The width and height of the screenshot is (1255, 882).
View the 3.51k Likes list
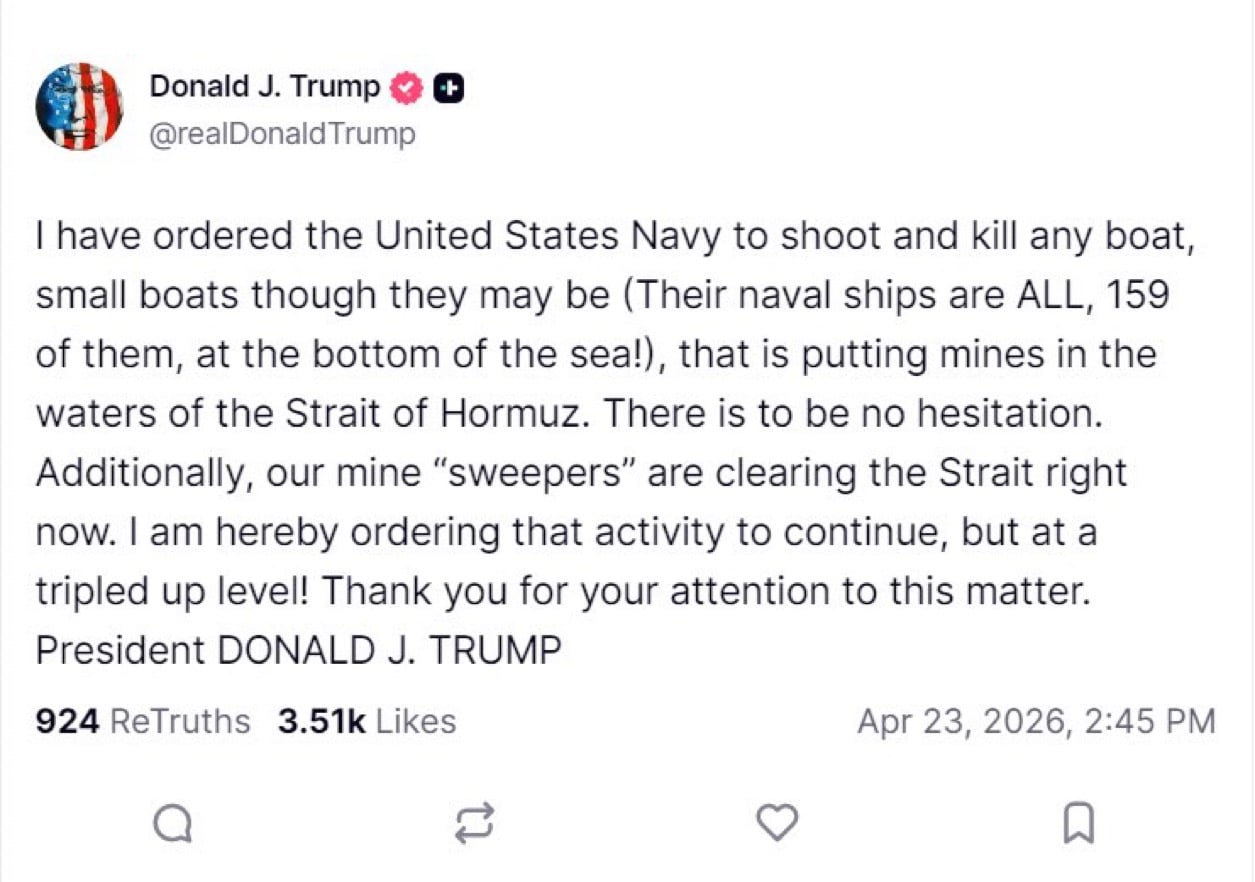[366, 721]
